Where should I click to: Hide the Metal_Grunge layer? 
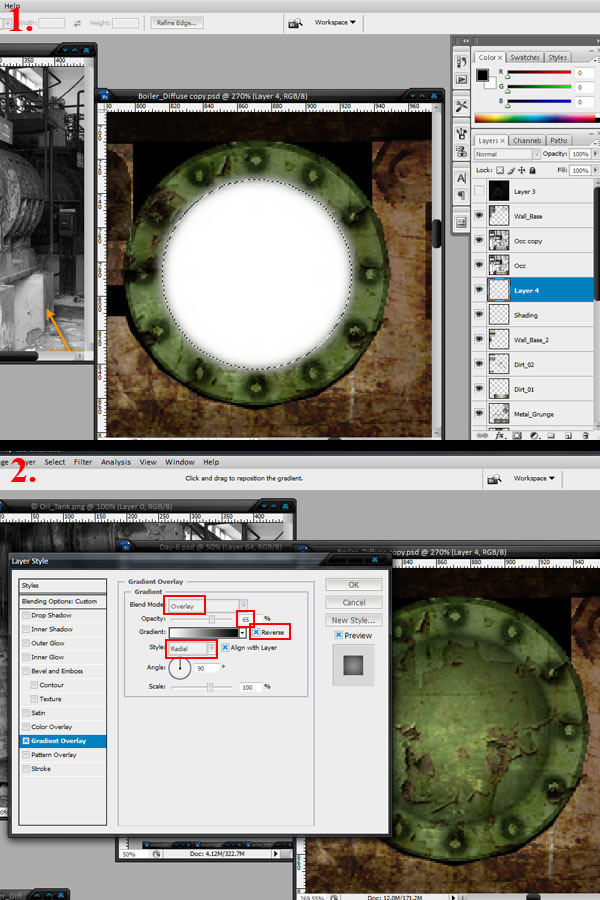pos(479,413)
